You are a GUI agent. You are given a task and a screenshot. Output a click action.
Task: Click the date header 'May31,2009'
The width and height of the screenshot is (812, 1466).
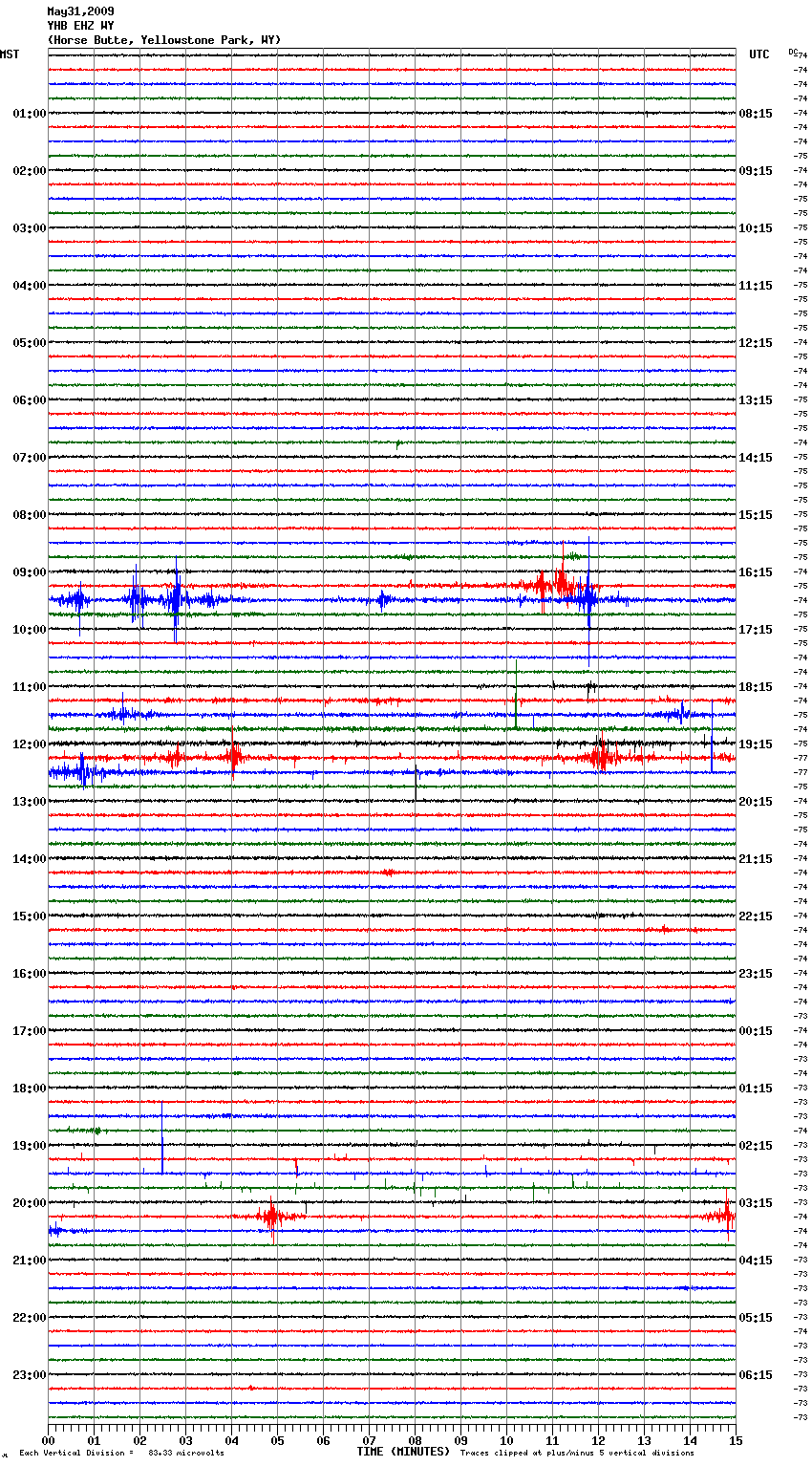click(x=80, y=11)
